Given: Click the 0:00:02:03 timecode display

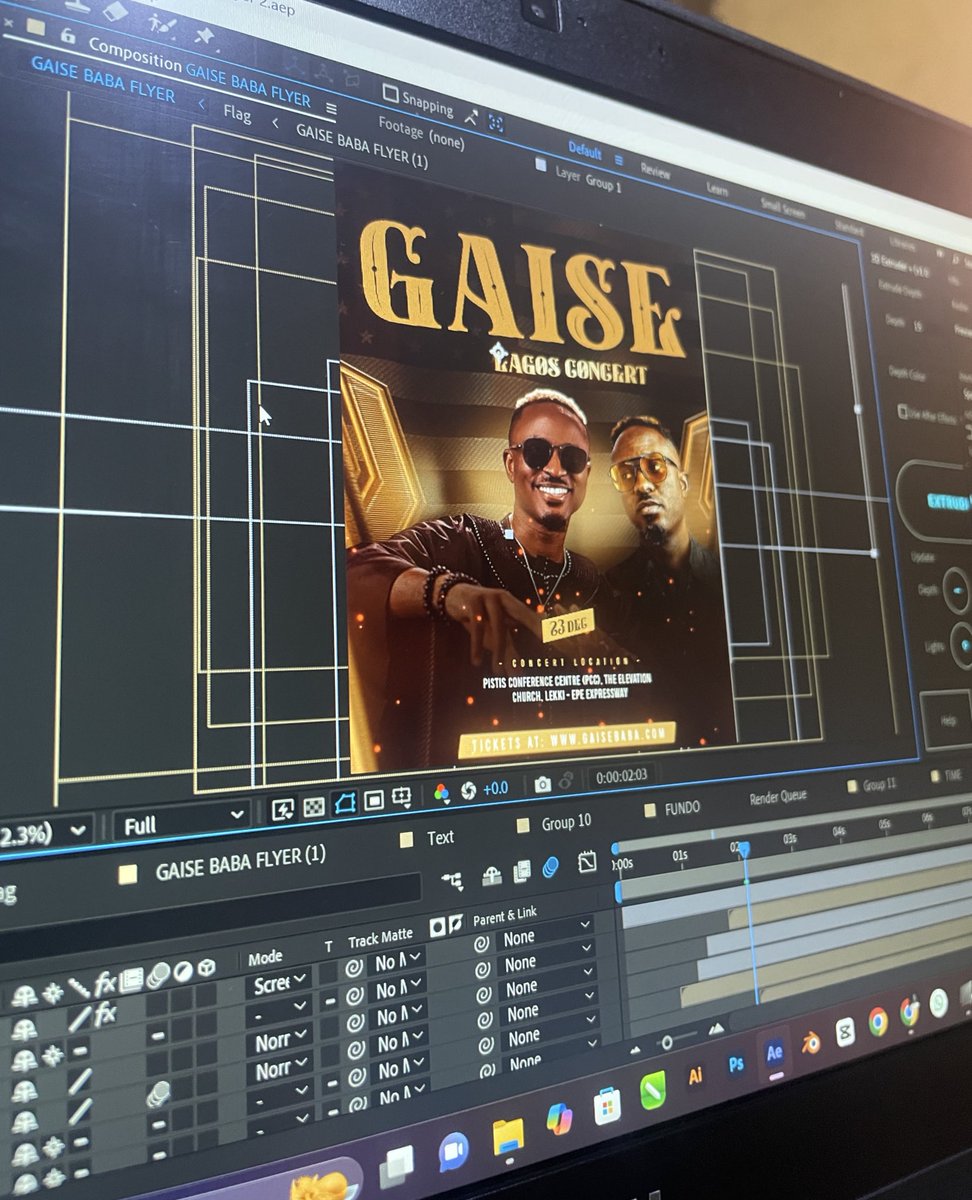Looking at the screenshot, I should [x=621, y=775].
